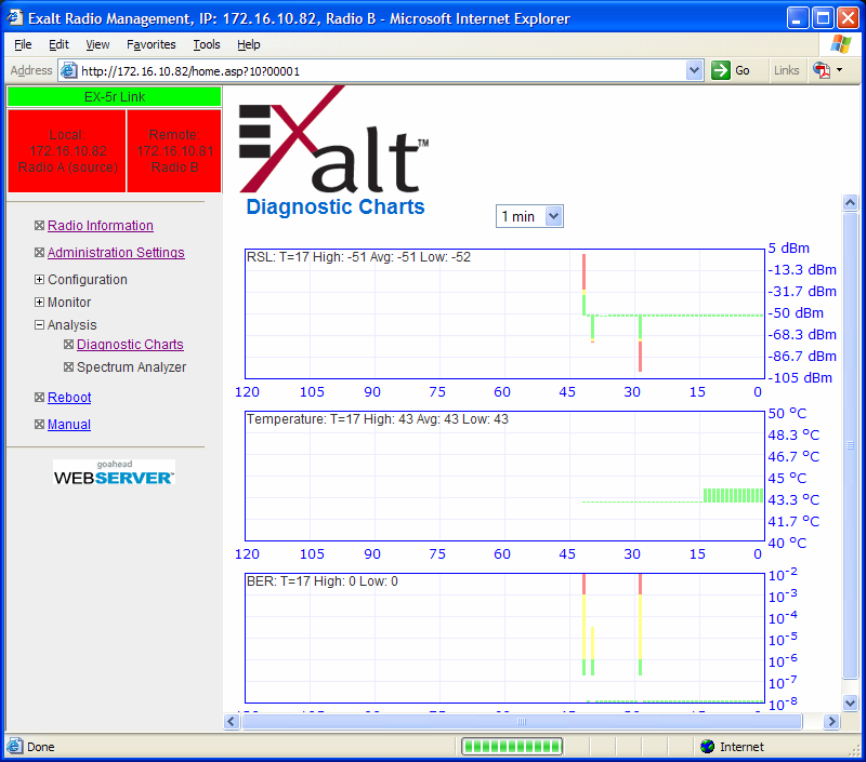Click the -50 dBm axis label
Viewport: 866px width, 762px height.
point(796,313)
